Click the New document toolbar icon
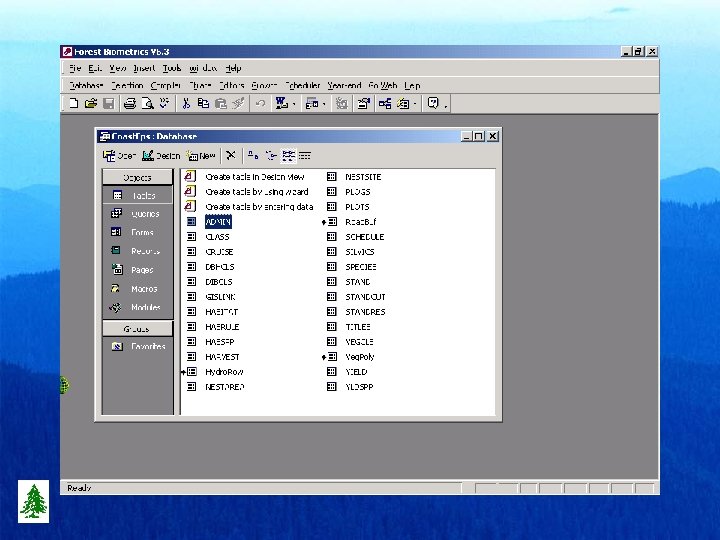Screen dimensions: 720x540 [x=73, y=103]
